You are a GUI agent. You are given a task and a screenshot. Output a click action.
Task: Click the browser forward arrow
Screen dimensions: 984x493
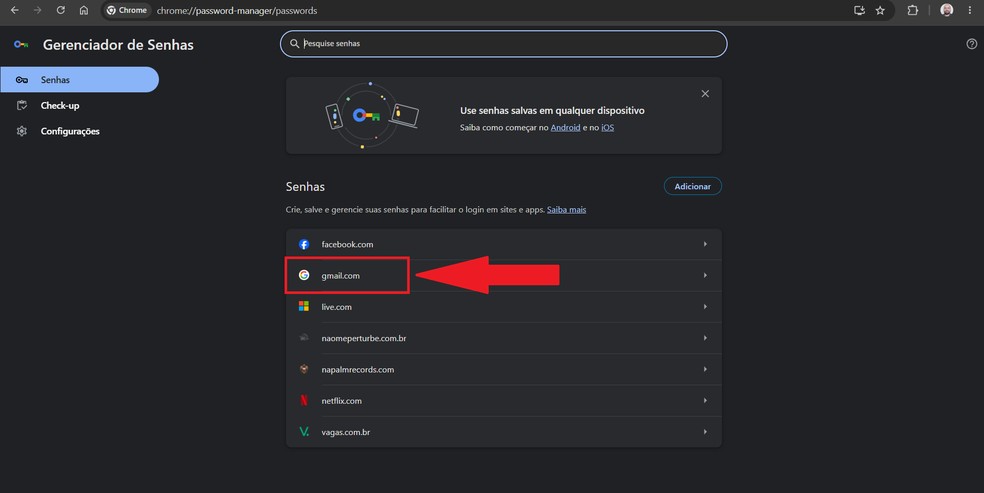click(x=38, y=10)
